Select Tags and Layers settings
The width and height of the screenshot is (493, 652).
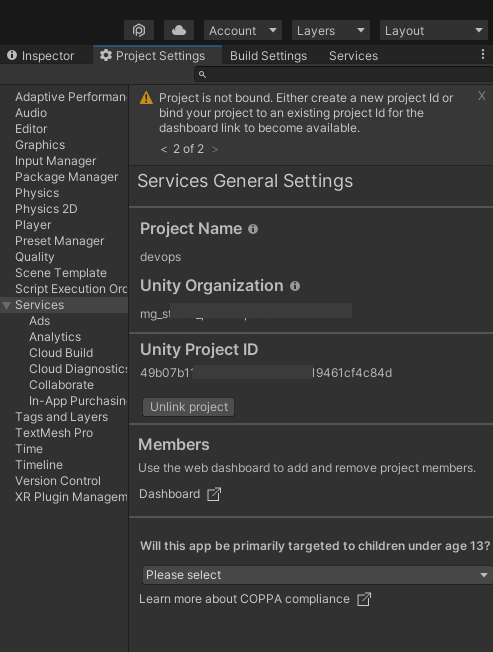[64, 417]
